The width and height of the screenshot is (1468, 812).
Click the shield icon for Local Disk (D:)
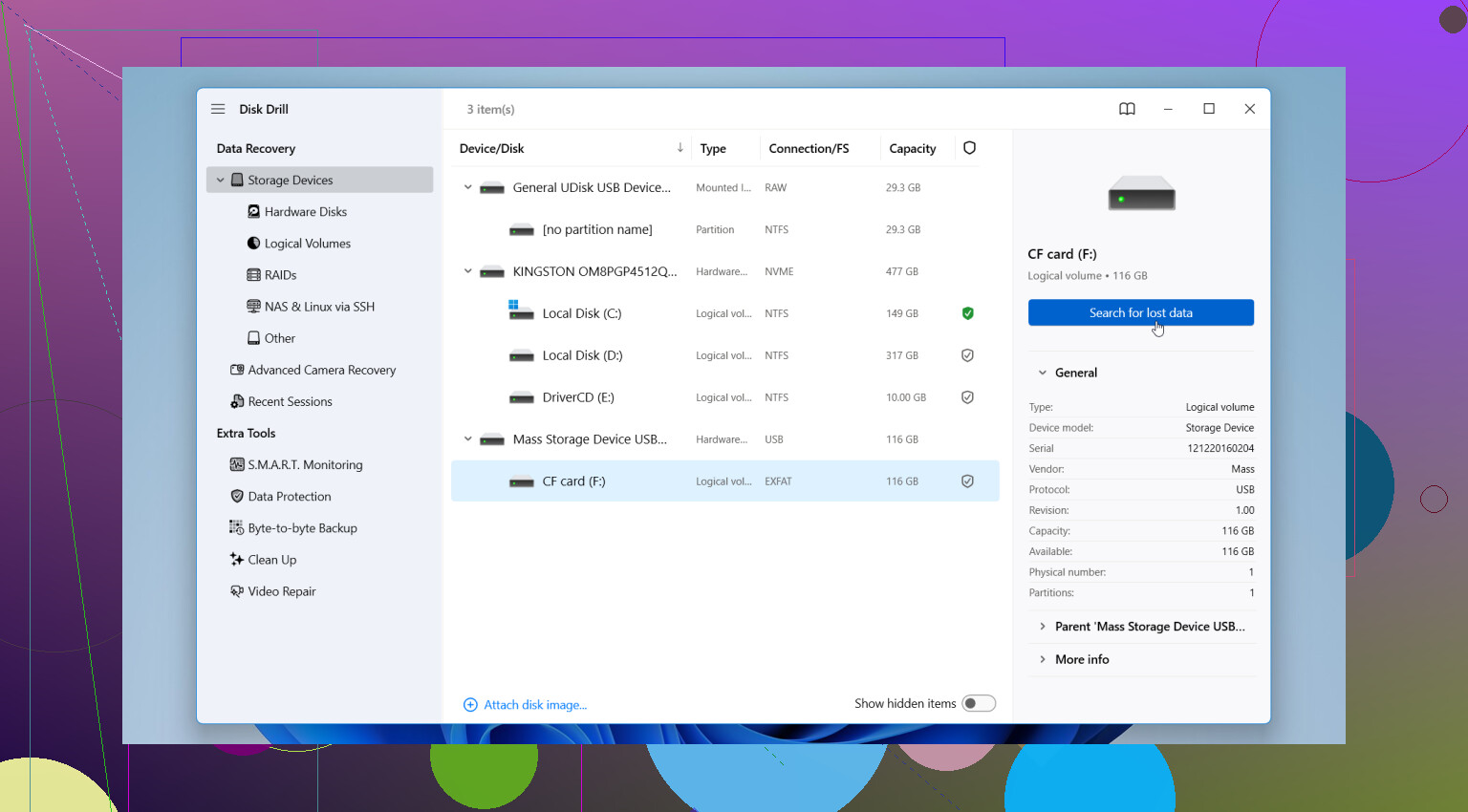(967, 355)
